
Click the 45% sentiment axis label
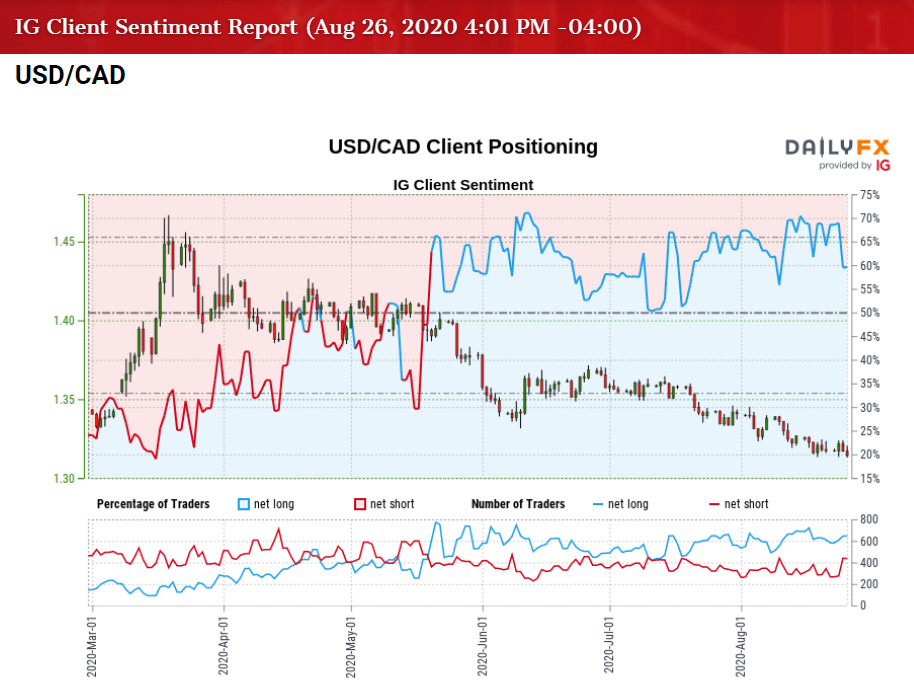tap(870, 337)
